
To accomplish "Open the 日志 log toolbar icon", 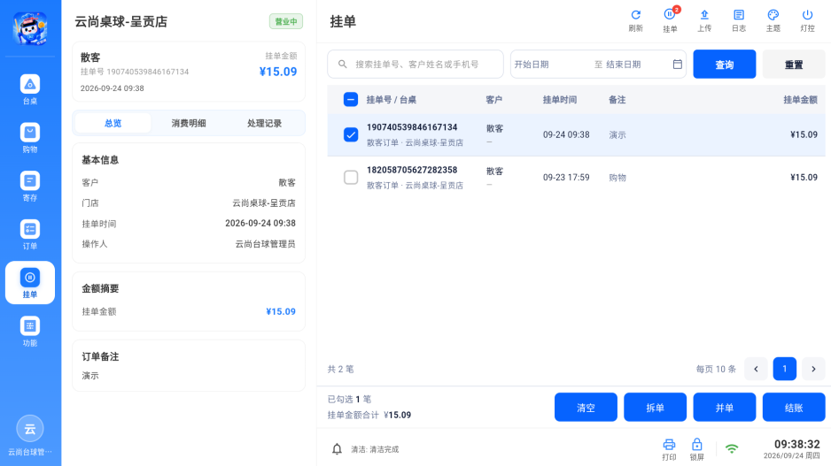I will (x=739, y=21).
